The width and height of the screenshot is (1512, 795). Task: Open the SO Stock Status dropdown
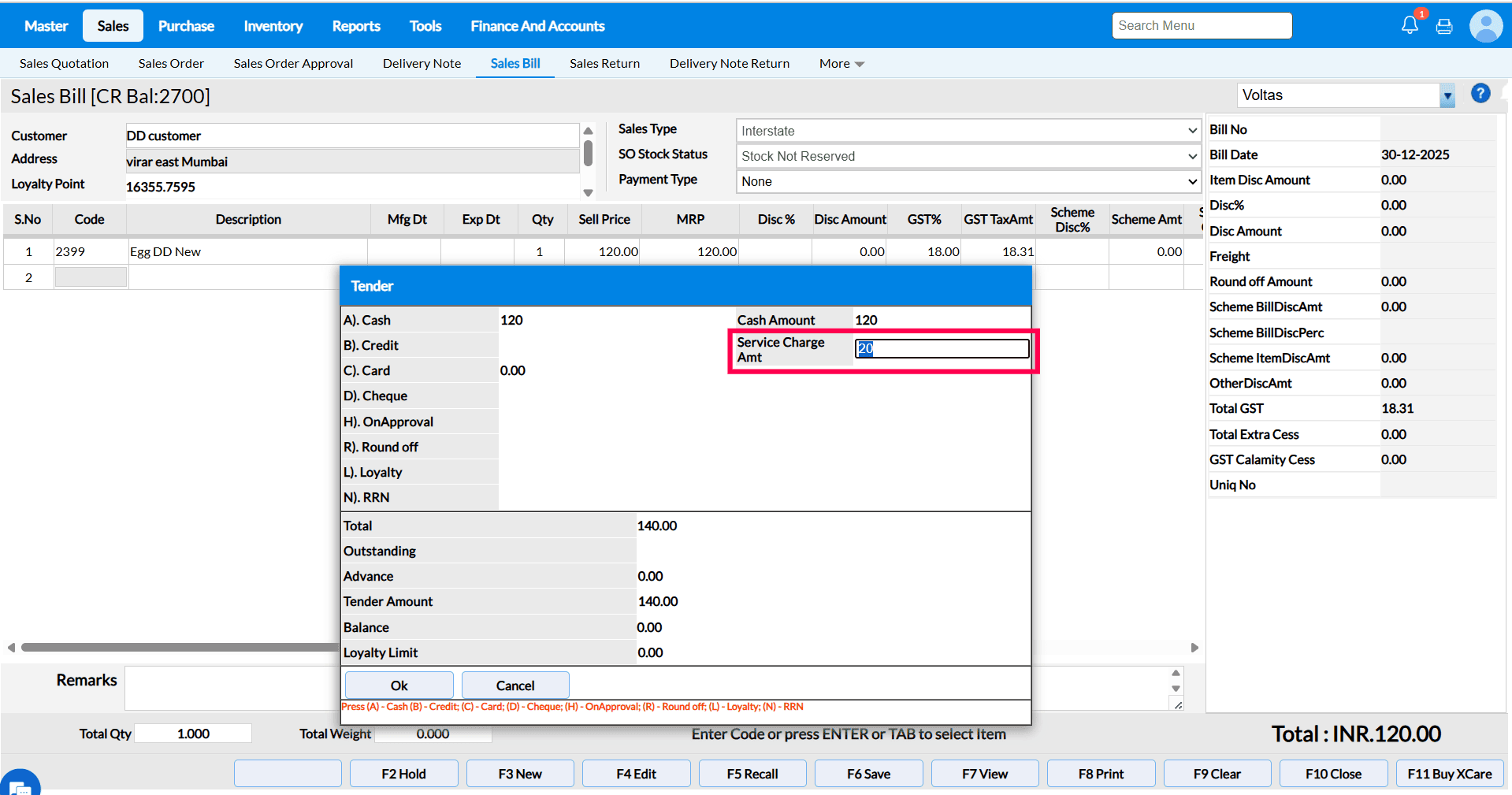[1192, 156]
